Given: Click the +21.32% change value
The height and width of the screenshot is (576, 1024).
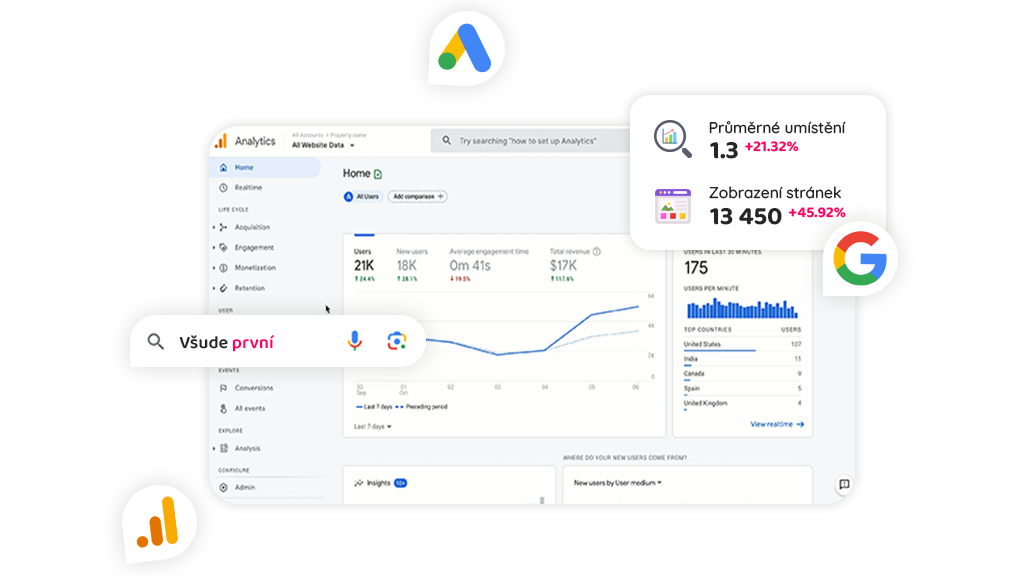Looking at the screenshot, I should (x=771, y=147).
